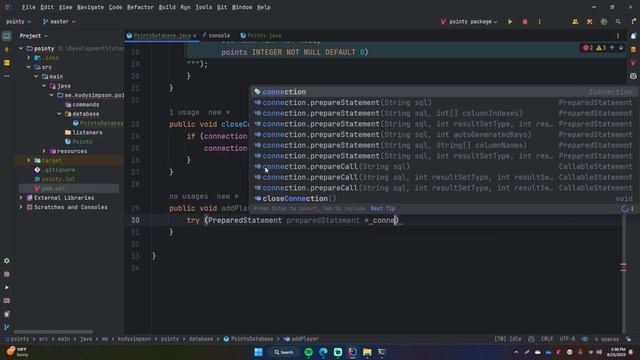Open the yellow build tools icon in the toolbar
This screenshot has height=360, width=640.
coord(589,22)
